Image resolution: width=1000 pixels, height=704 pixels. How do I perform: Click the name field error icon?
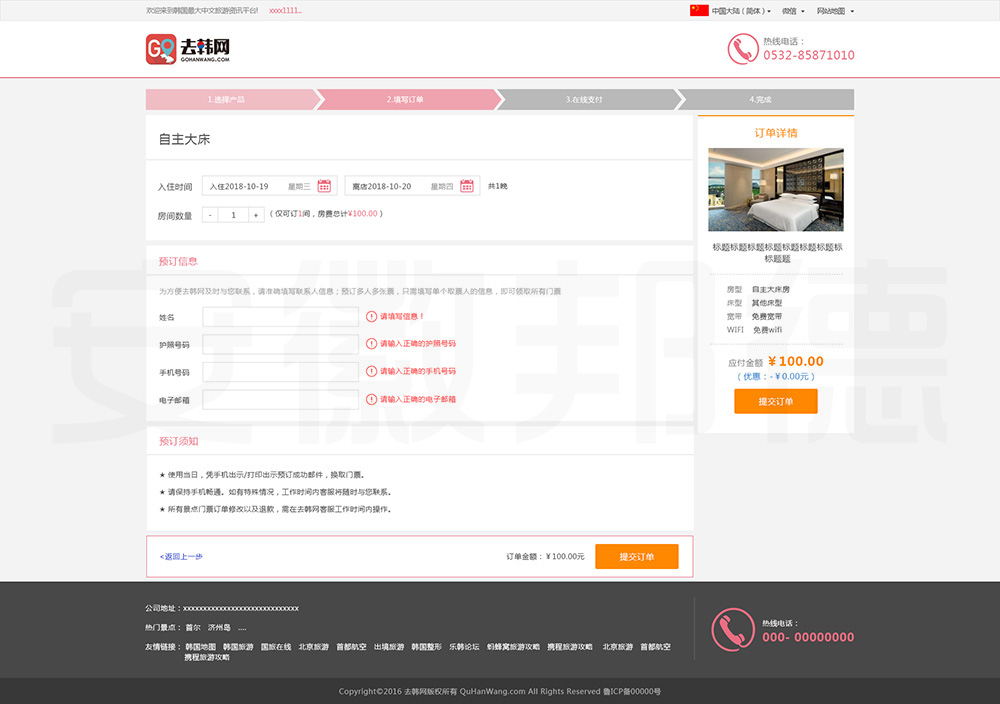[x=372, y=317]
